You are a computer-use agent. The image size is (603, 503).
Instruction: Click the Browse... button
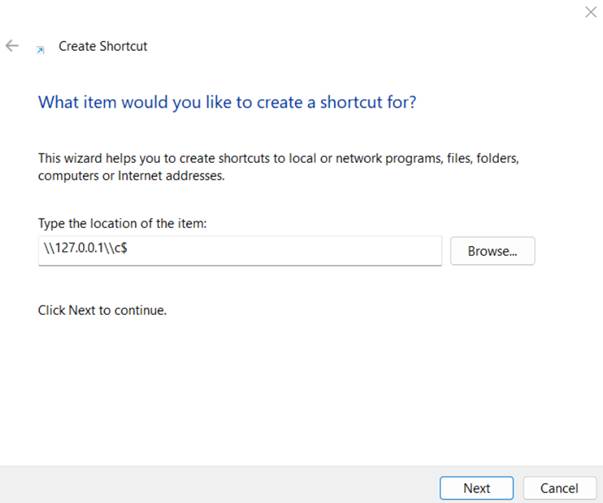pyautogui.click(x=492, y=251)
